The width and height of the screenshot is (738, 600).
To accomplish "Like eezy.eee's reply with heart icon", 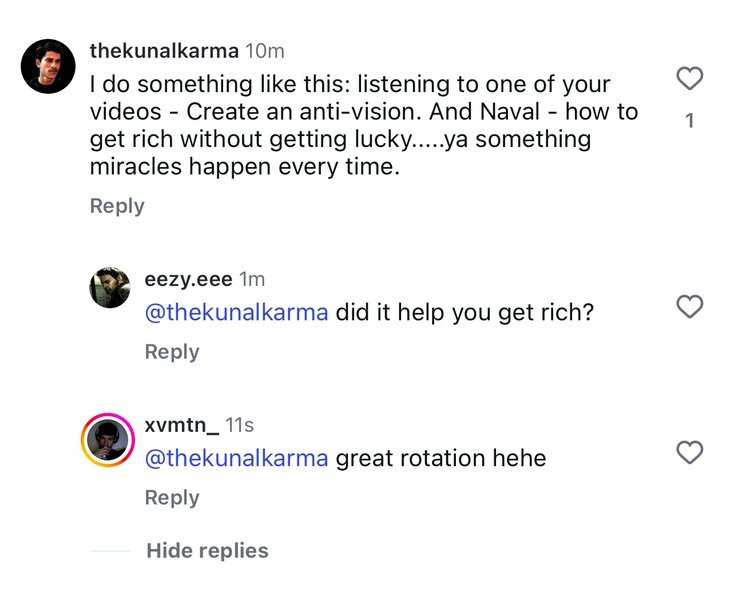I will (x=690, y=307).
